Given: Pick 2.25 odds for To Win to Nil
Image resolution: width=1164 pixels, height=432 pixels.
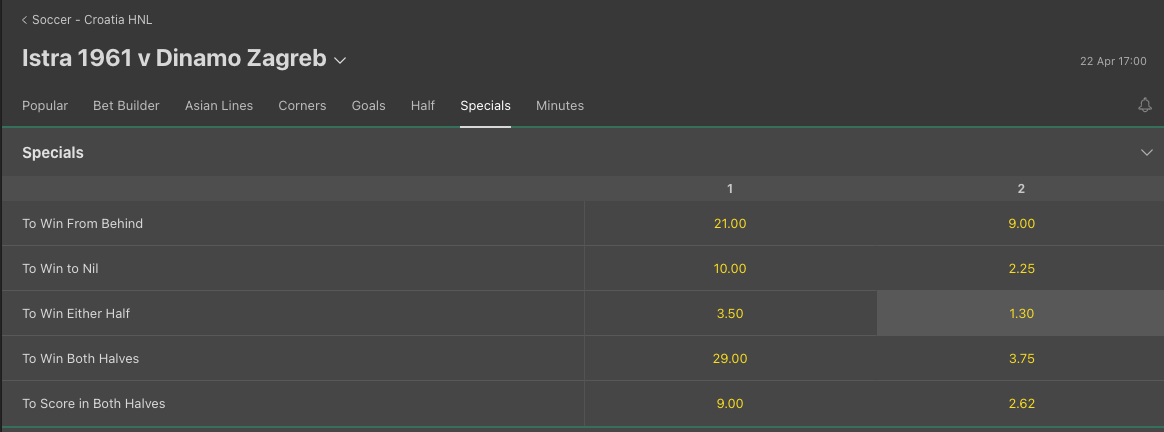Looking at the screenshot, I should tap(1021, 269).
